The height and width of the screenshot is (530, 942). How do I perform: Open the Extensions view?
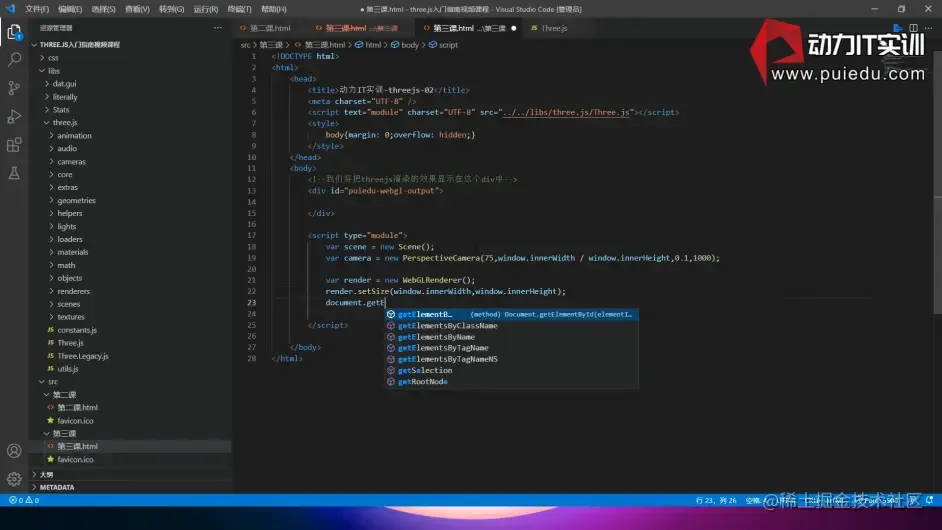(x=14, y=145)
